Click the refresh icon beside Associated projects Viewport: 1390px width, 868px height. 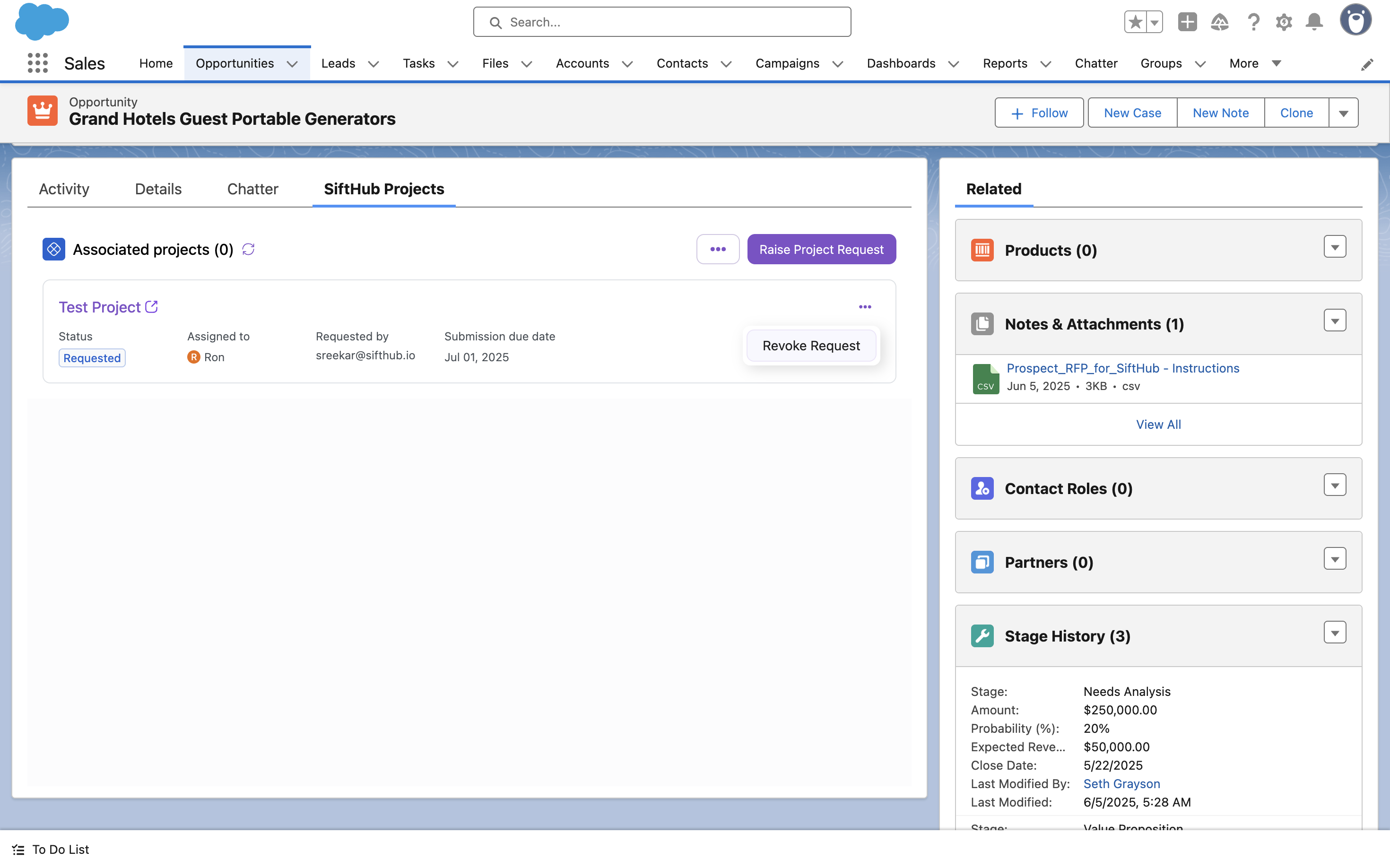248,249
